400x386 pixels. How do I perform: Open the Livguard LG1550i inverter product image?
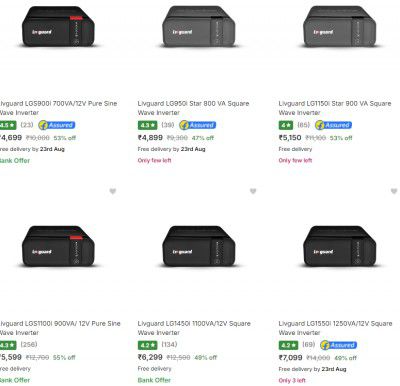[339, 247]
